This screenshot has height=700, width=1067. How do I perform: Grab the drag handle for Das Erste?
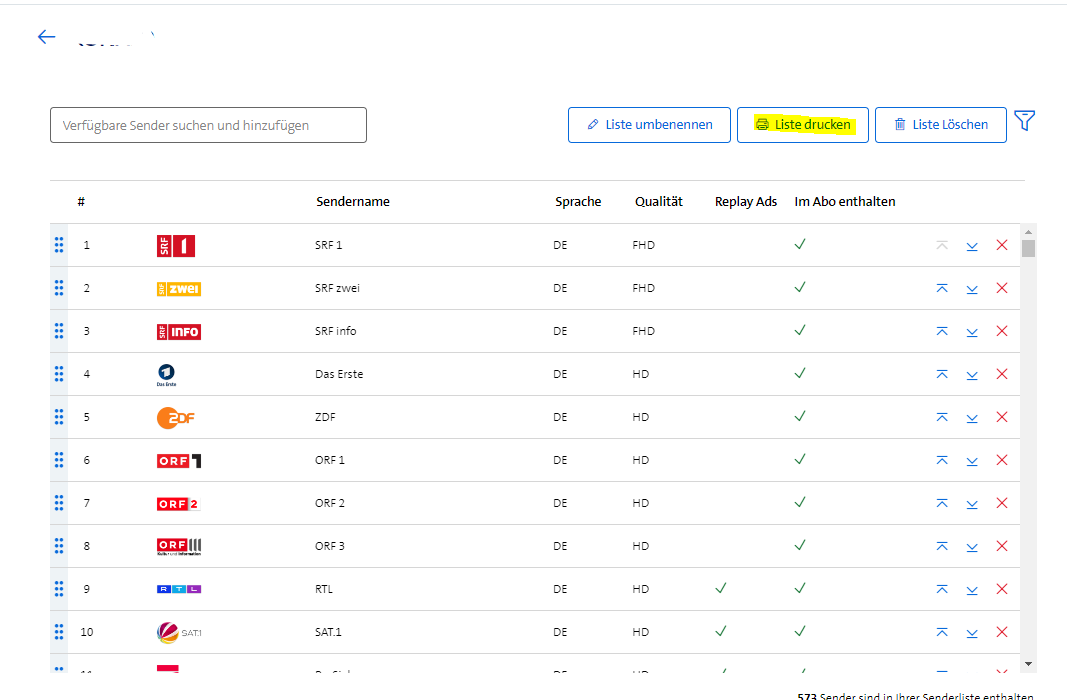[x=59, y=374]
